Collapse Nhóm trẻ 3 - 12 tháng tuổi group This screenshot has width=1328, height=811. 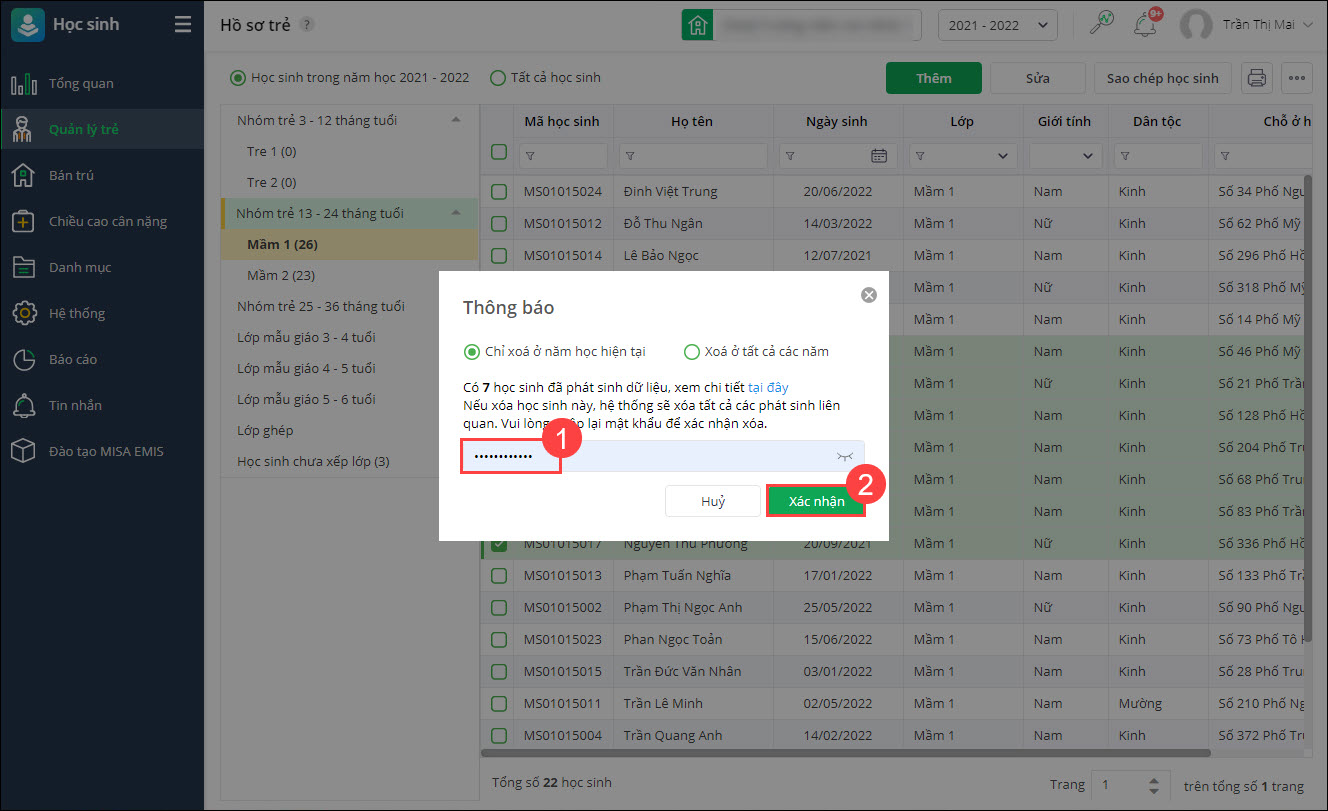(456, 120)
